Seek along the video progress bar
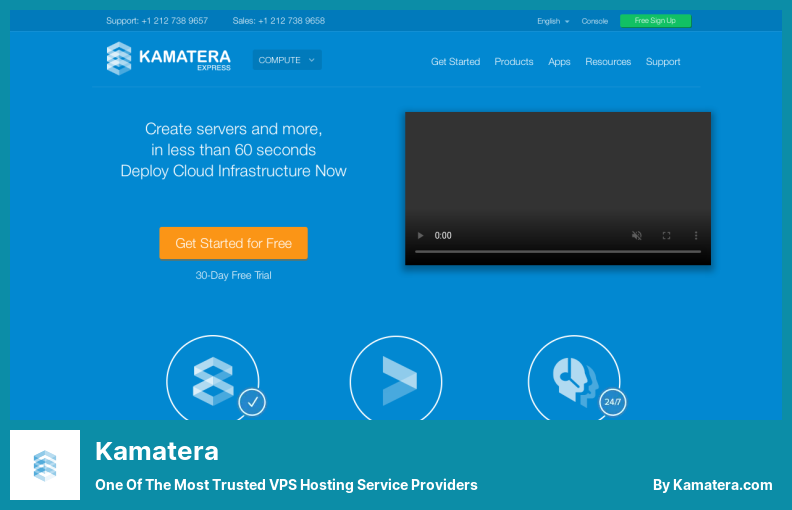Screen dimensions: 792x510 click(x=557, y=252)
